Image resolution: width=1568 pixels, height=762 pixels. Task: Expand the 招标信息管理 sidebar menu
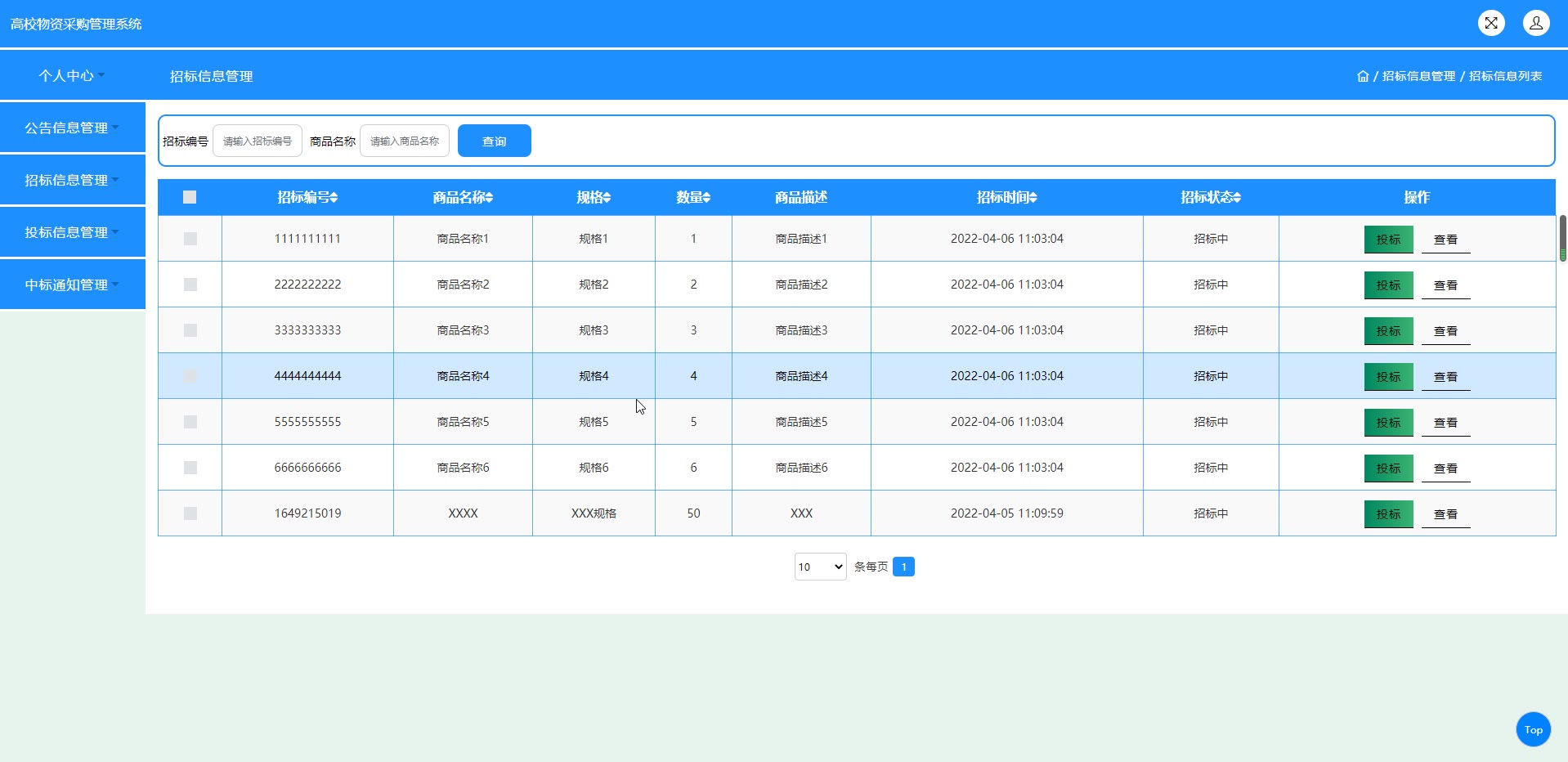72,180
